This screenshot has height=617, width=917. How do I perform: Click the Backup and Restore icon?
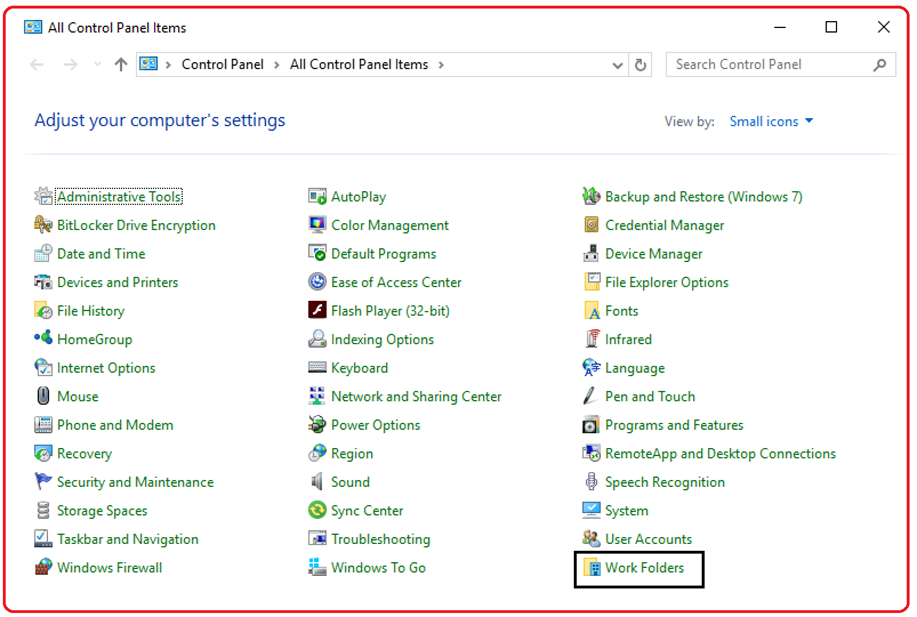[591, 197]
